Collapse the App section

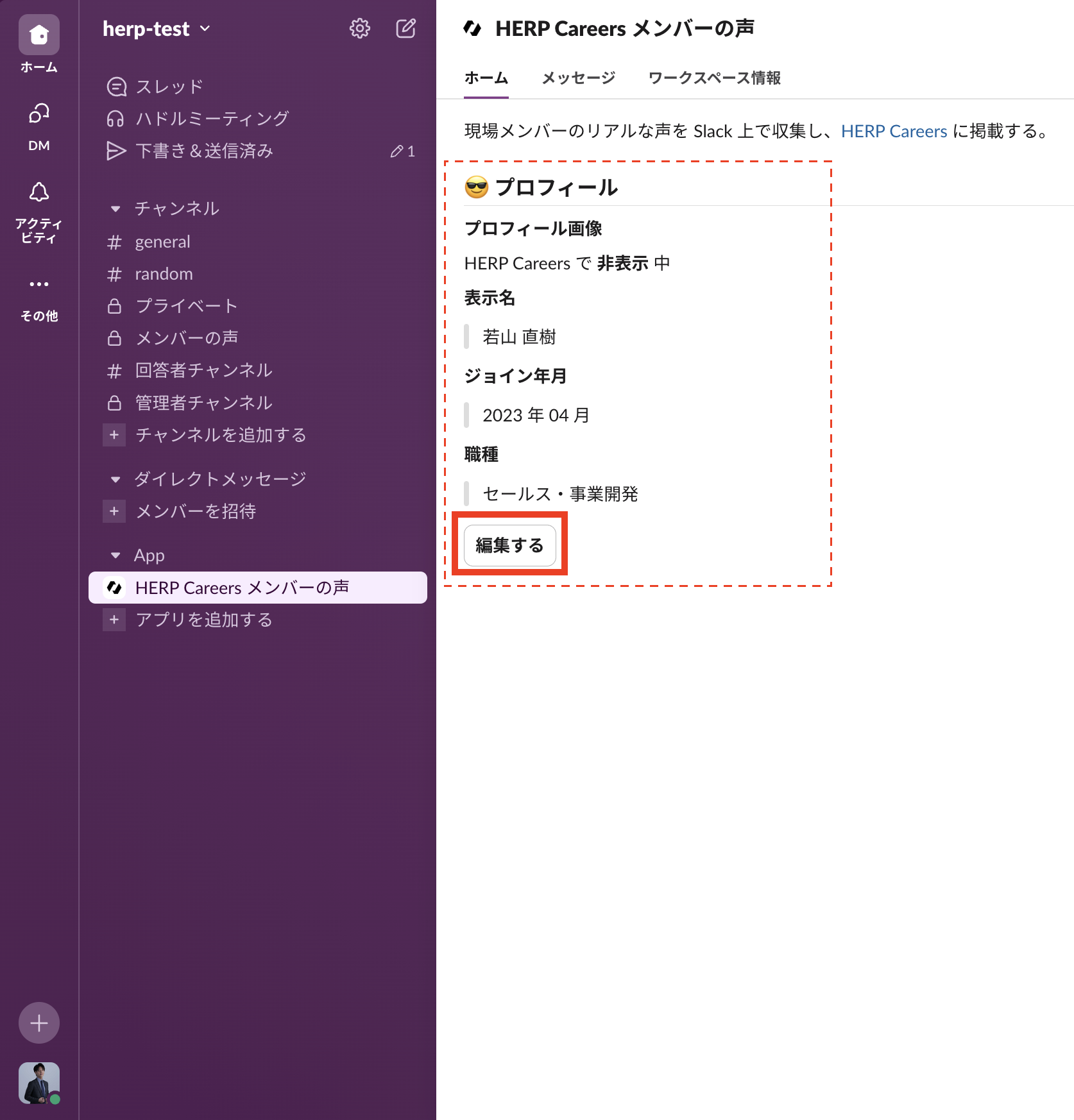pyautogui.click(x=115, y=556)
